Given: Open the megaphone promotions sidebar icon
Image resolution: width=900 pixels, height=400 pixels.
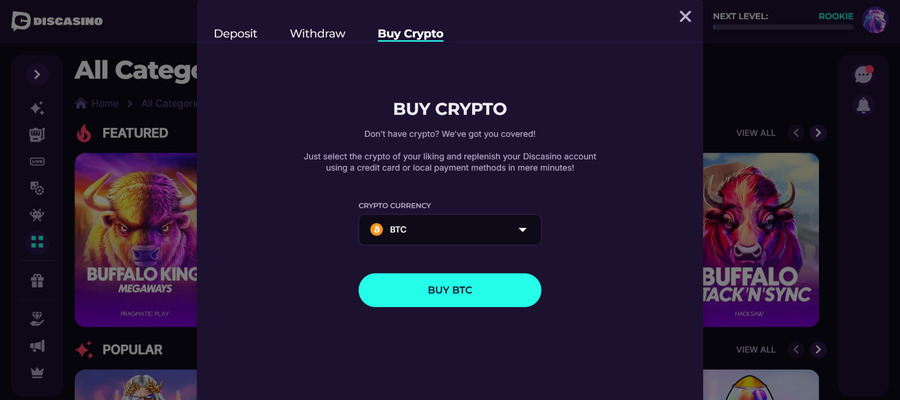Looking at the screenshot, I should [37, 346].
